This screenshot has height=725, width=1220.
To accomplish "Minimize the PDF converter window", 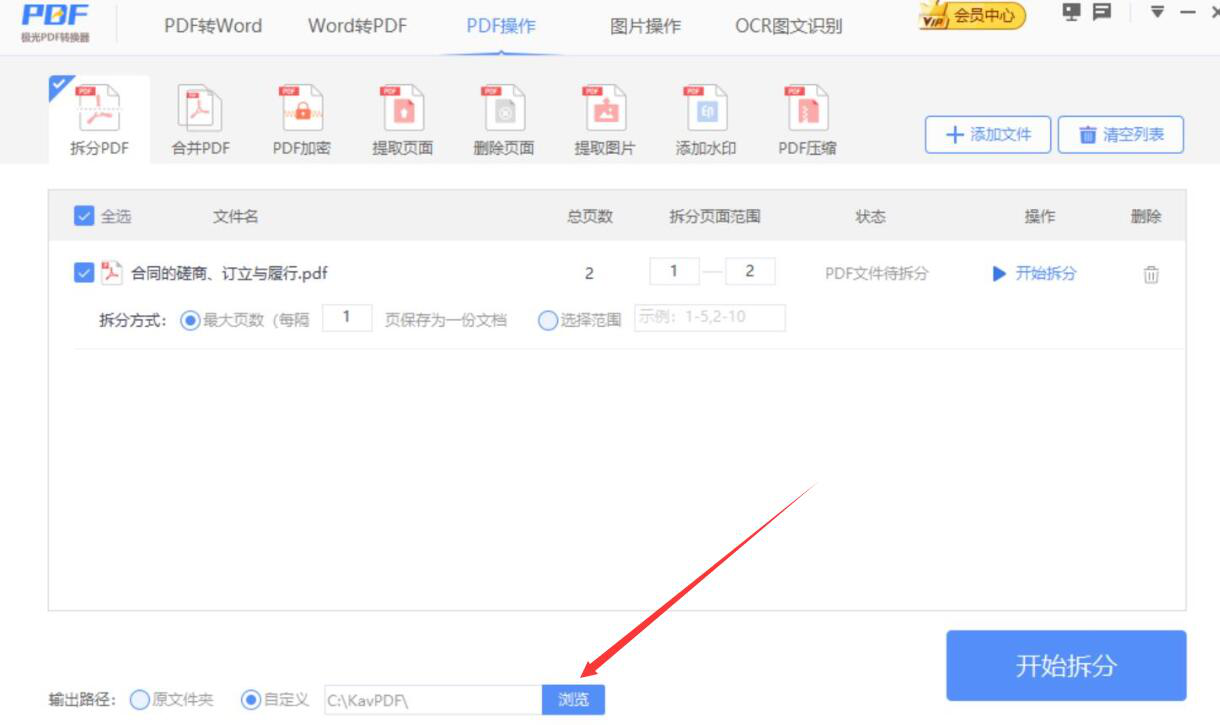I will [1188, 12].
